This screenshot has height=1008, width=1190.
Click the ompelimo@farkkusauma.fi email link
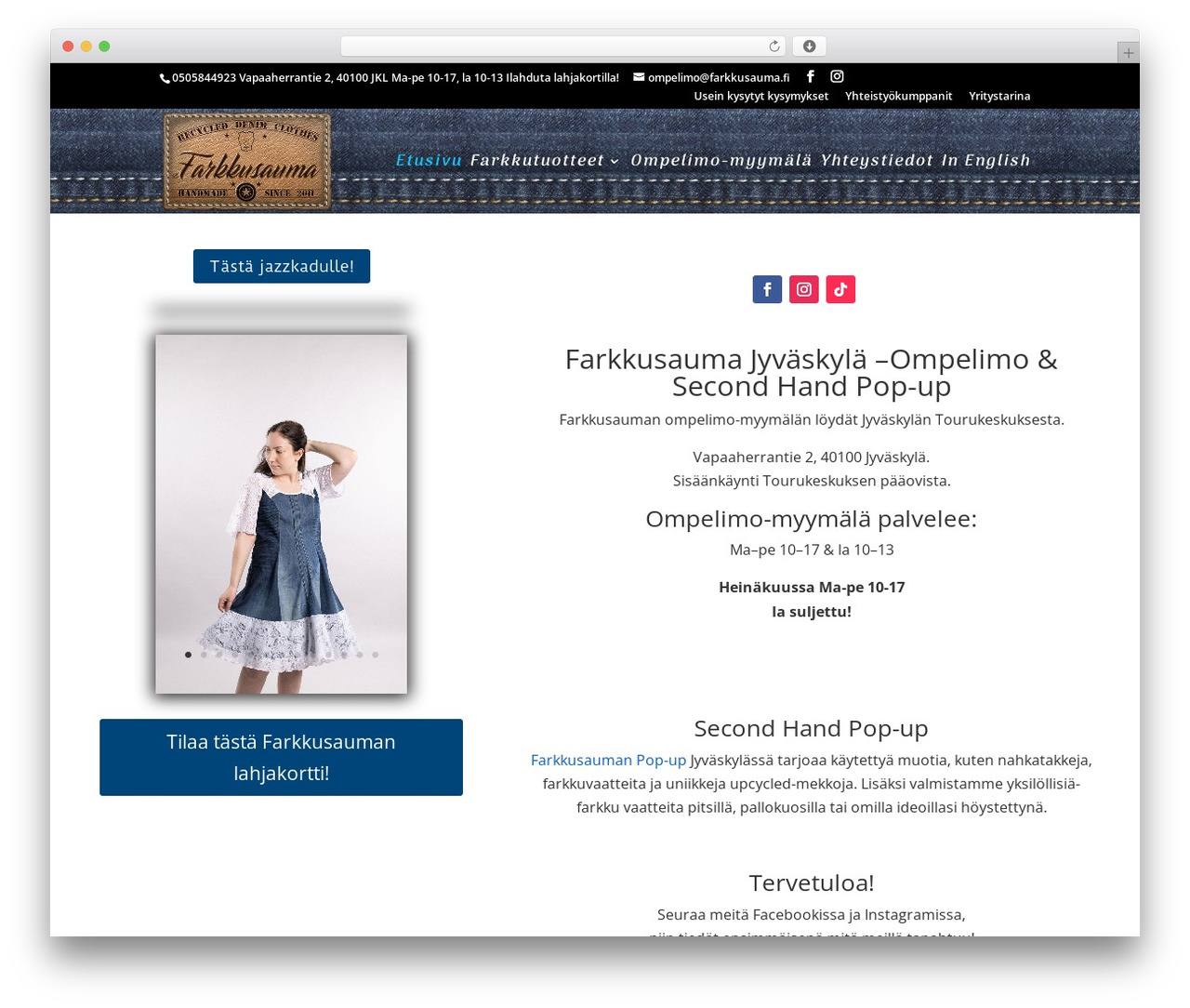[719, 77]
